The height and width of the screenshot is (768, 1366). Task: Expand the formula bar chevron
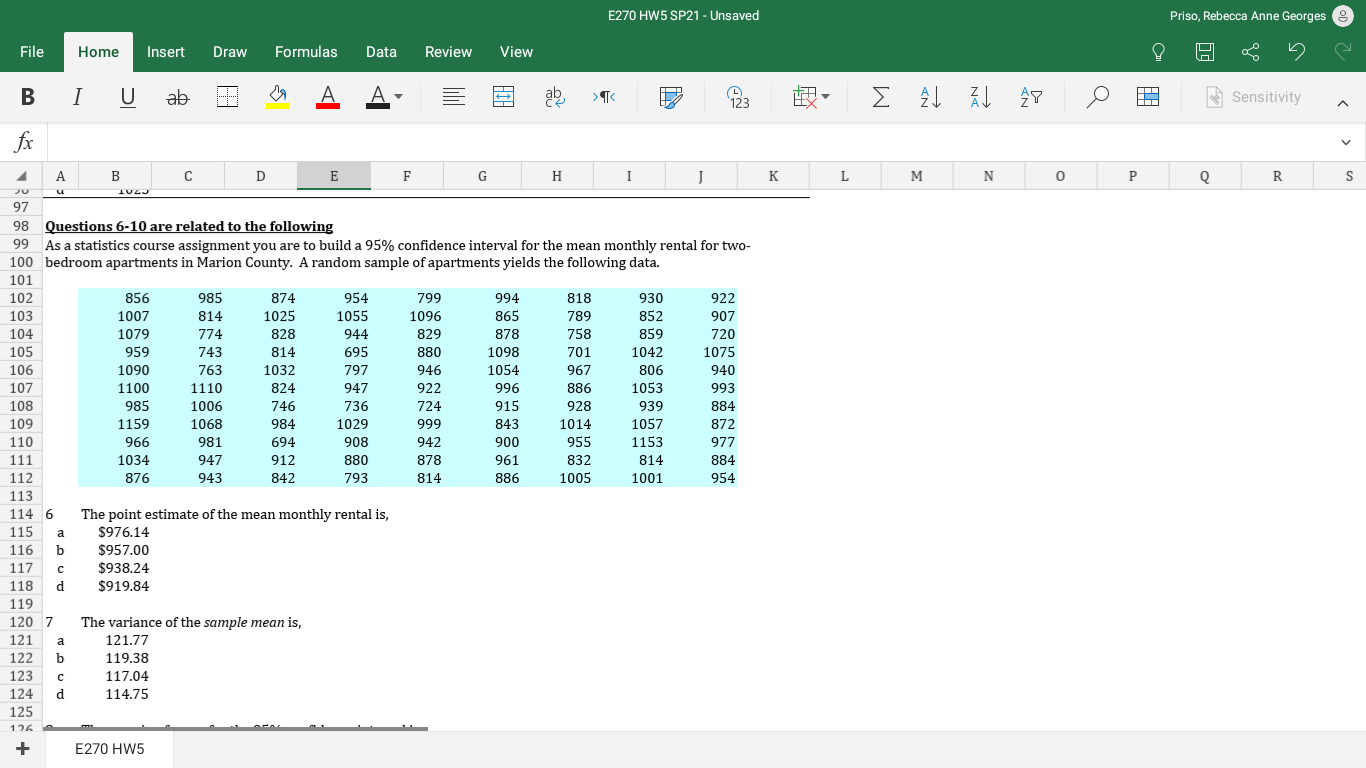point(1345,142)
